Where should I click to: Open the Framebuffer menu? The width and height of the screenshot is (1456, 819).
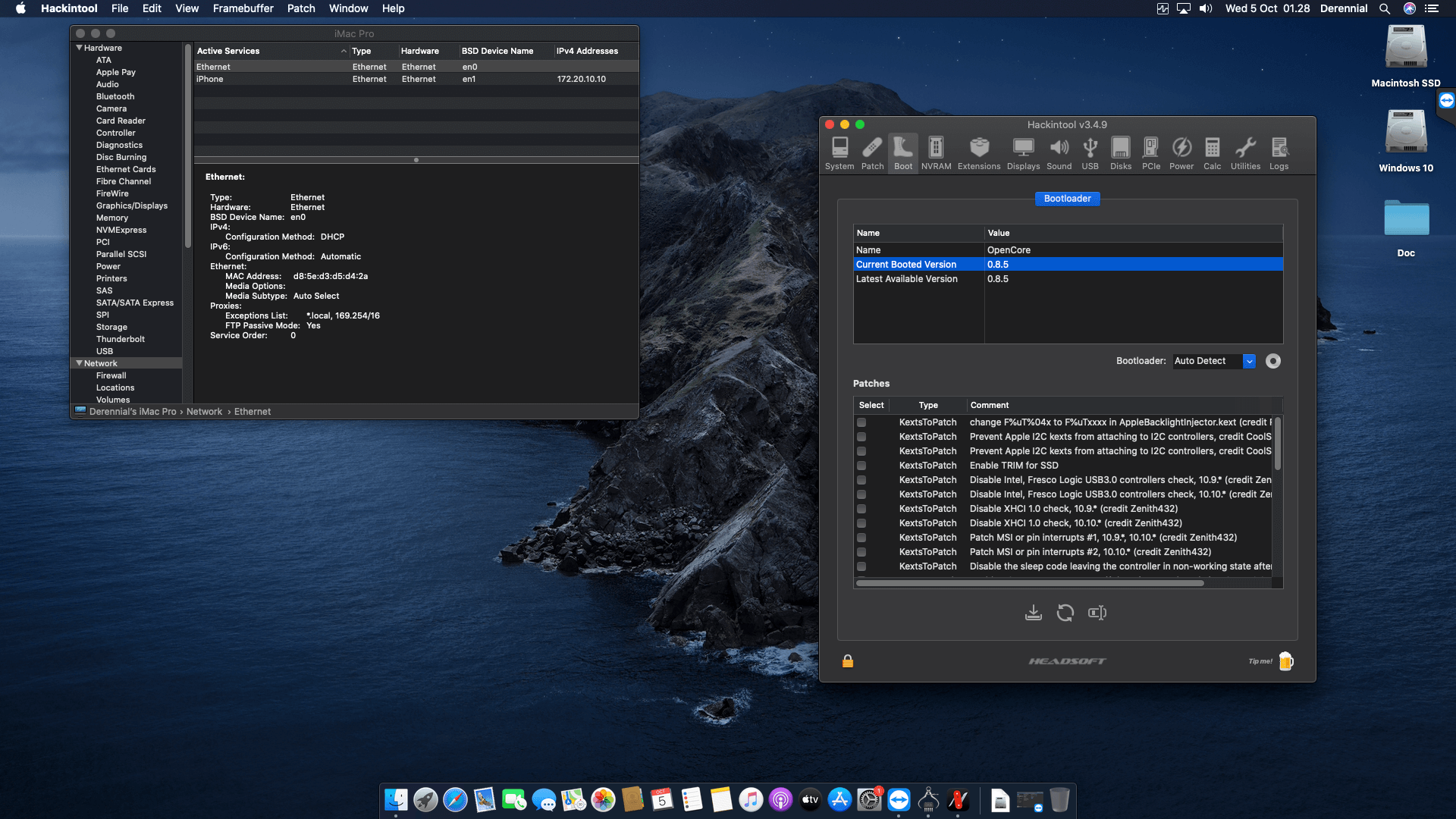(x=243, y=8)
